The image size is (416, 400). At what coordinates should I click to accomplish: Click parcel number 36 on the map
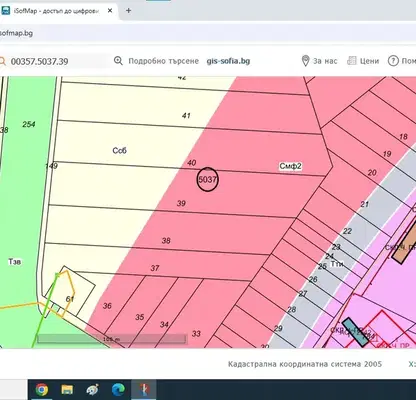pyautogui.click(x=107, y=306)
